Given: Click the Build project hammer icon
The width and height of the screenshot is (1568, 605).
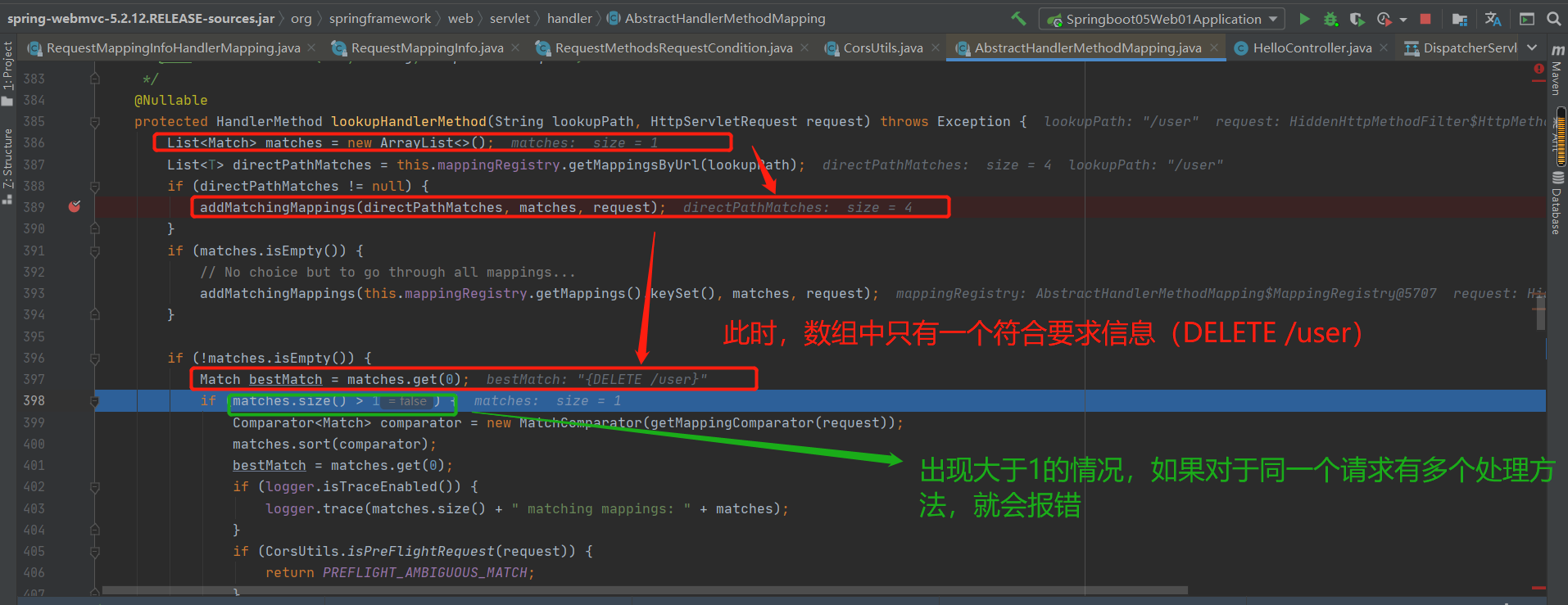Looking at the screenshot, I should [x=1018, y=18].
